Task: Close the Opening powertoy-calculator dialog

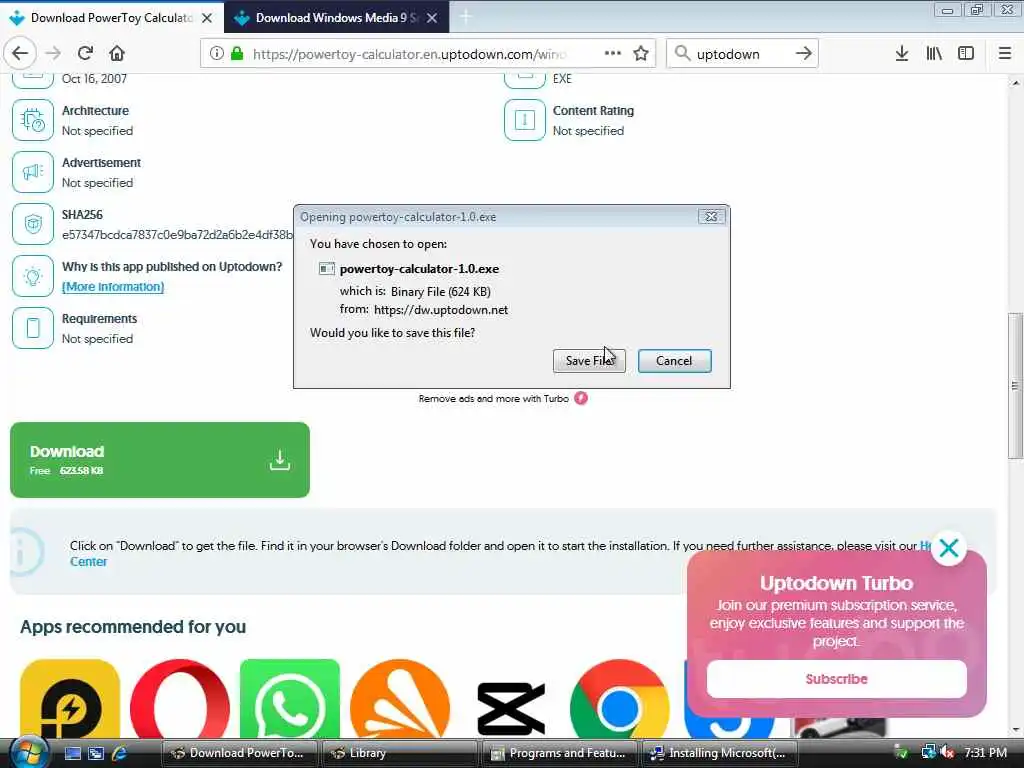Action: pyautogui.click(x=711, y=217)
